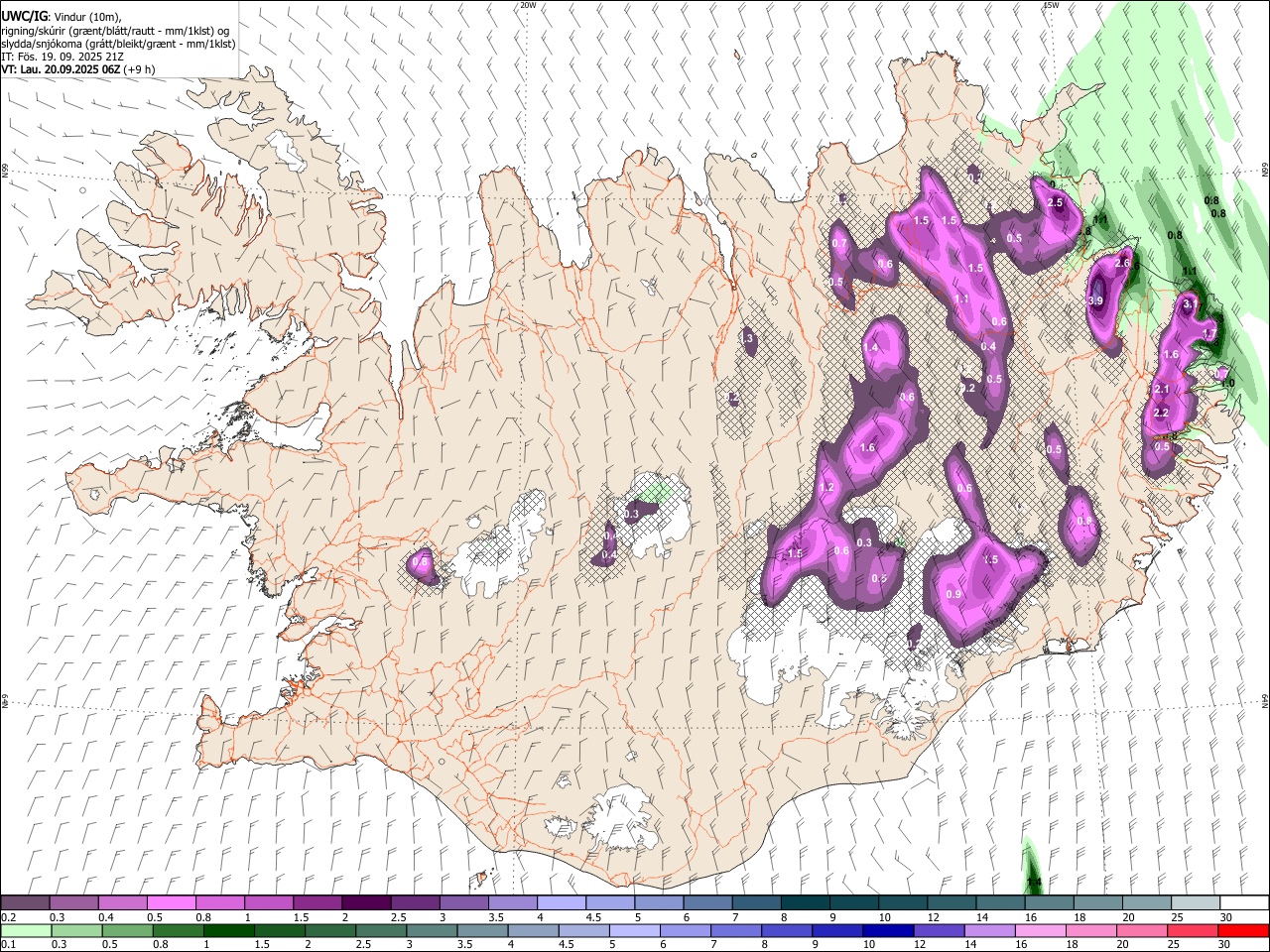Click the medium green 0.5 swatch in lower legend
This screenshot has width=1270, height=952.
point(127,930)
